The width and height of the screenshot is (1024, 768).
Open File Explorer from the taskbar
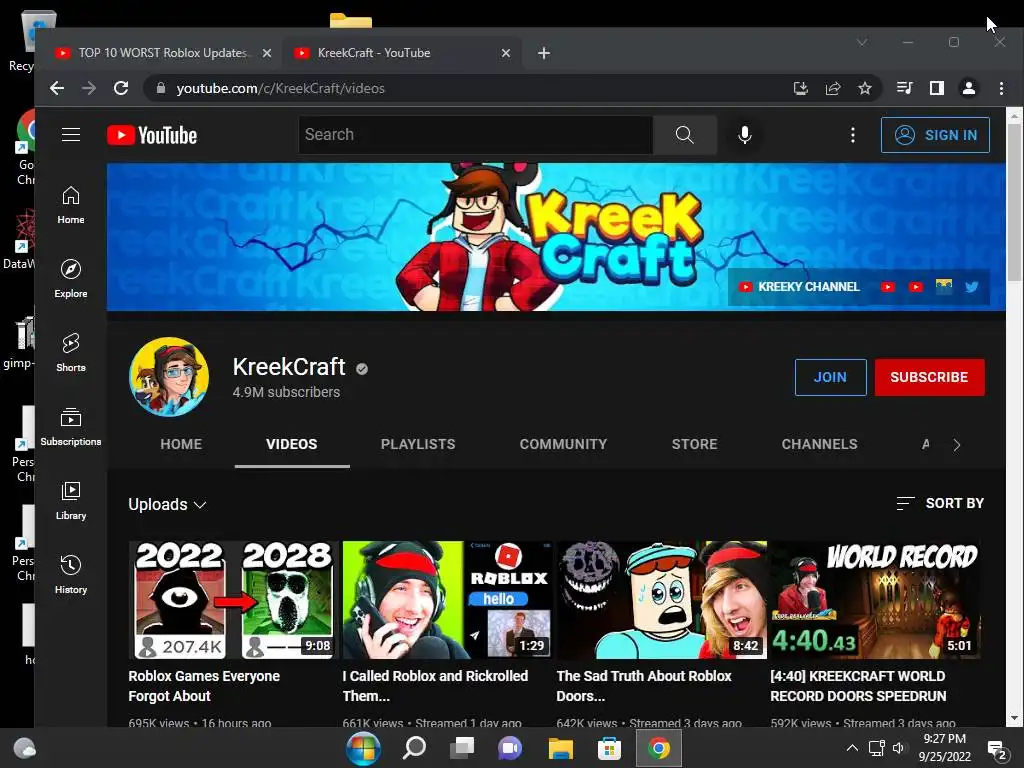[560, 748]
